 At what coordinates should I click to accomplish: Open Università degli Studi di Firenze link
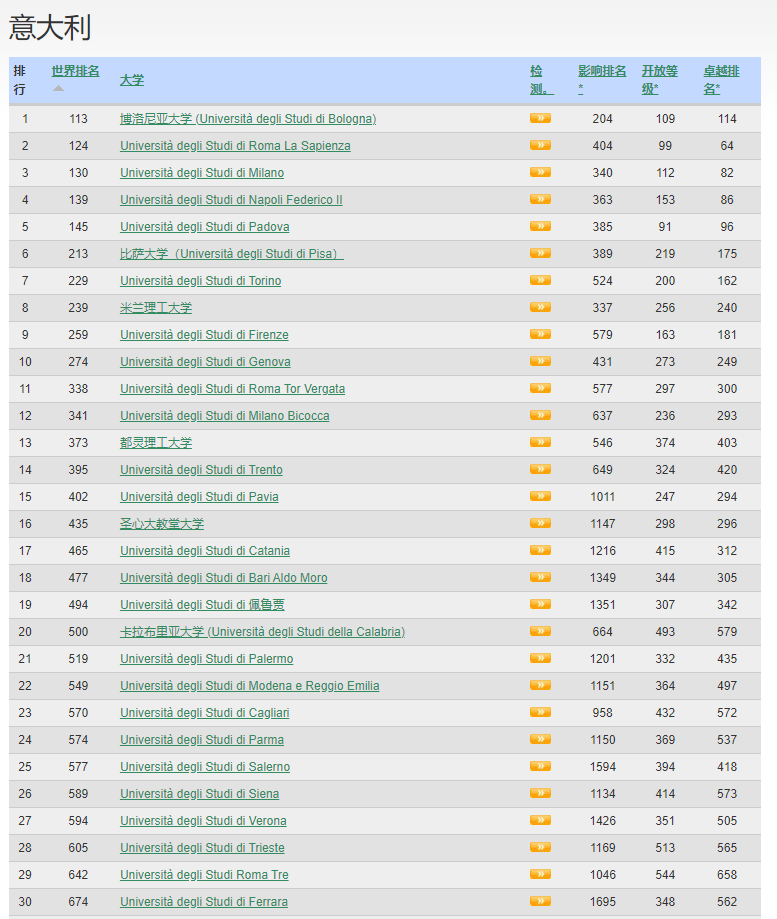[204, 335]
